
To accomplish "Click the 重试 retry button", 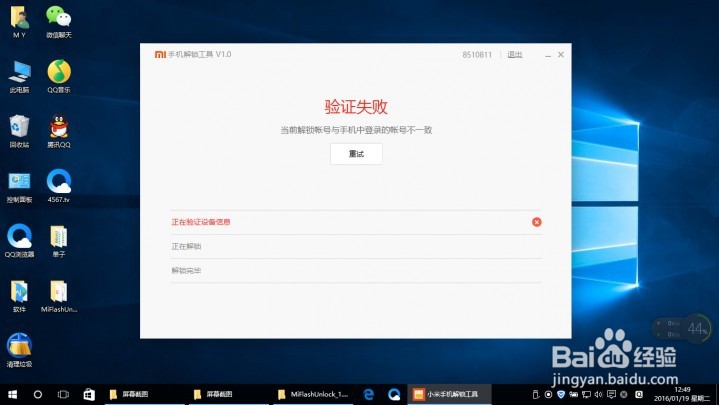I will [356, 154].
